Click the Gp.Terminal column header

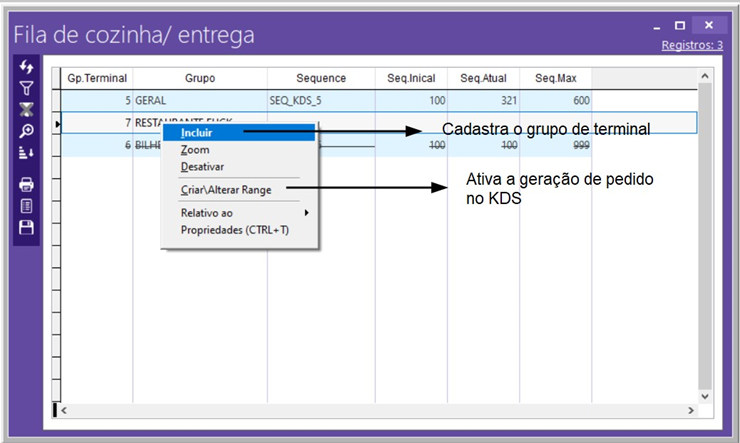click(98, 78)
